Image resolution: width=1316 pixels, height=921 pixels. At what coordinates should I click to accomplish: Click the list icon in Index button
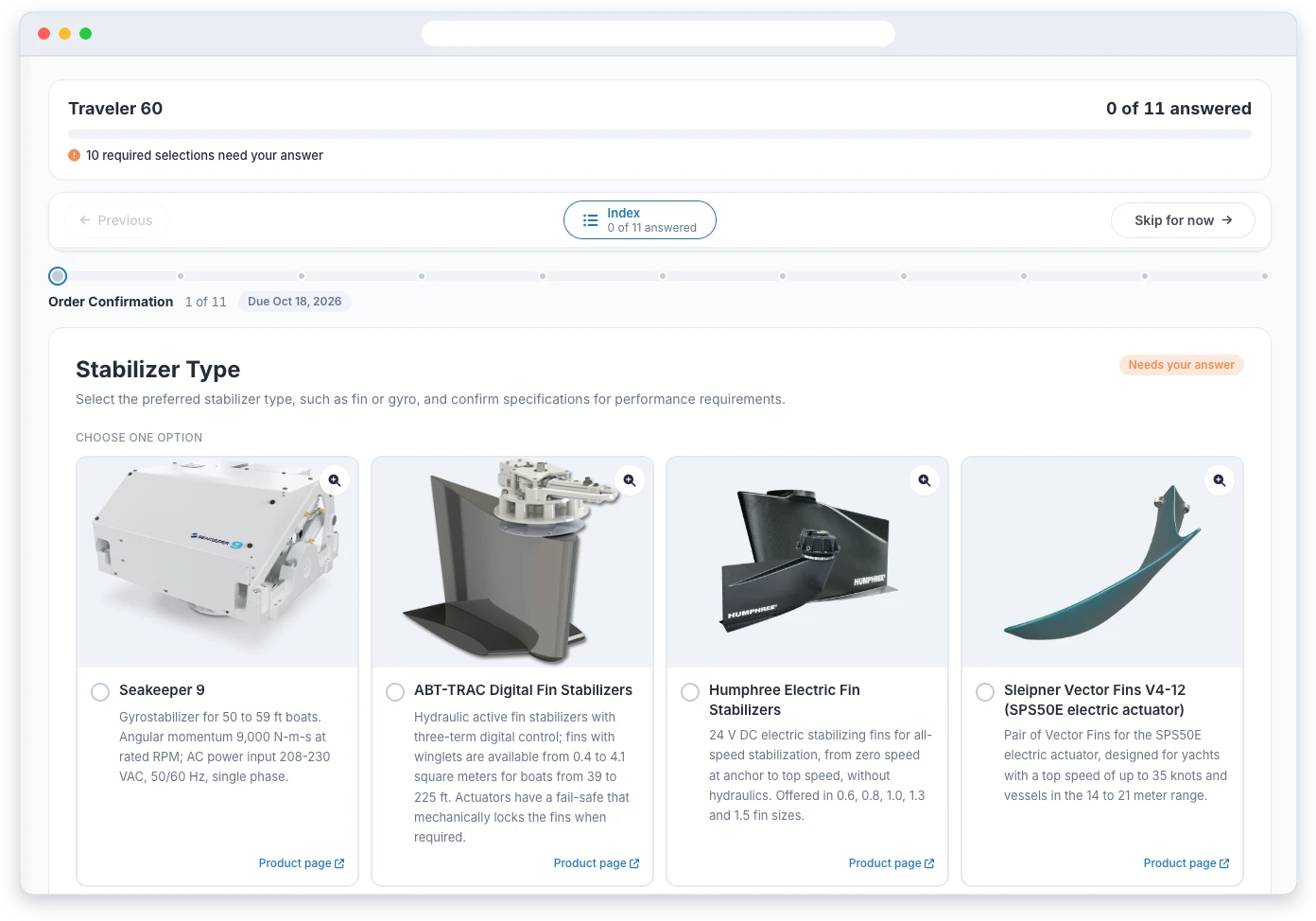590,220
